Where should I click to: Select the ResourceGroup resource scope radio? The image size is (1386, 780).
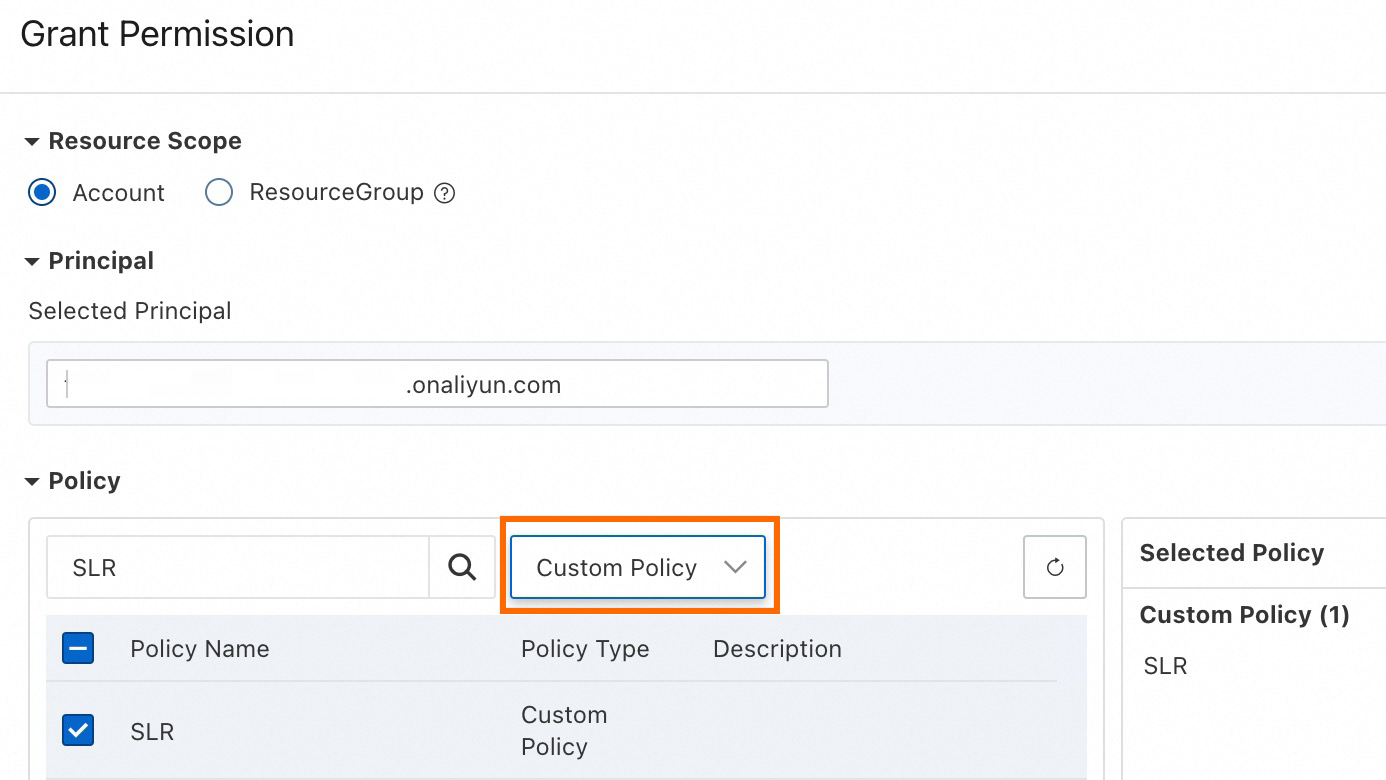(x=218, y=192)
